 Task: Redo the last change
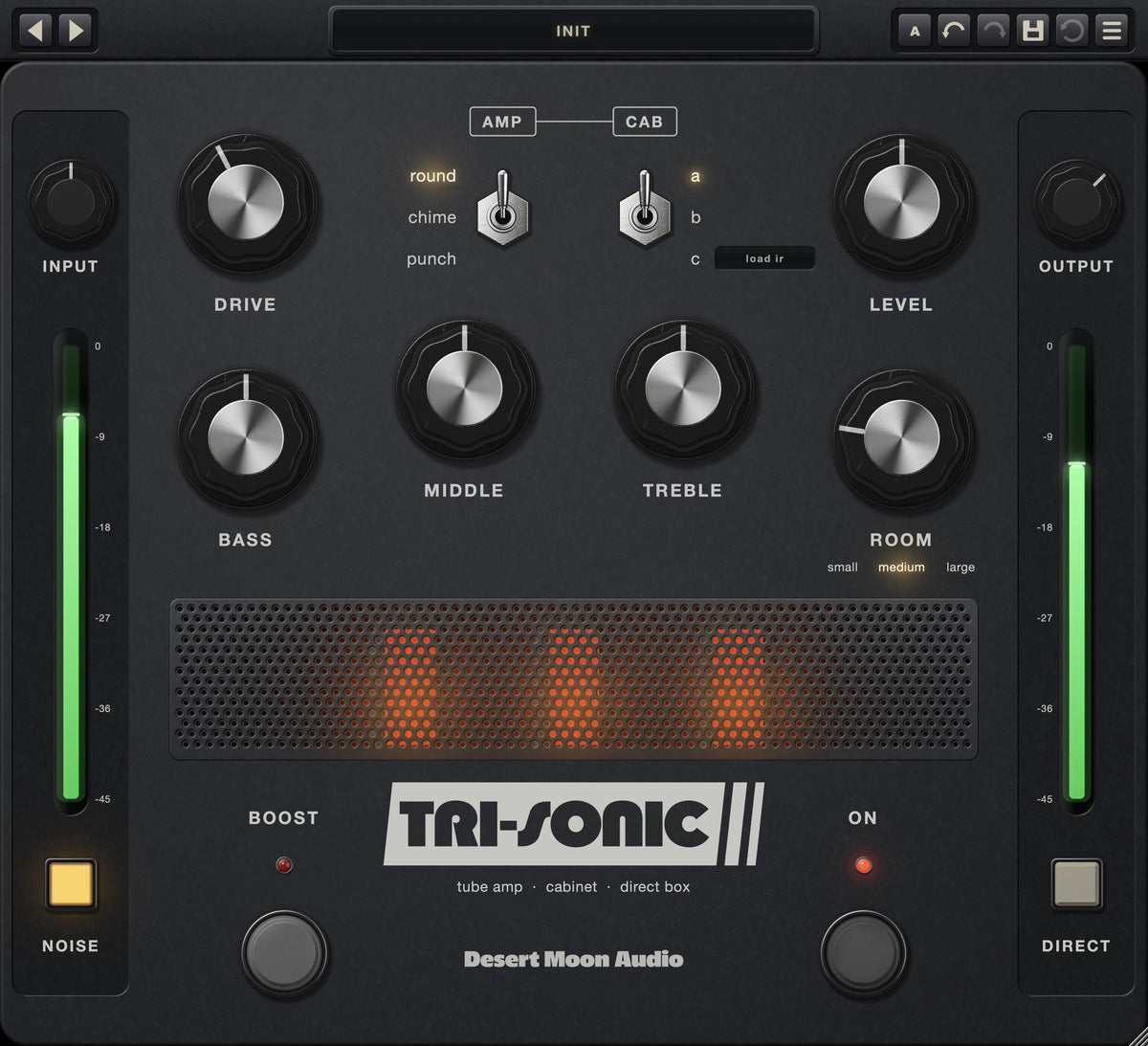[994, 31]
